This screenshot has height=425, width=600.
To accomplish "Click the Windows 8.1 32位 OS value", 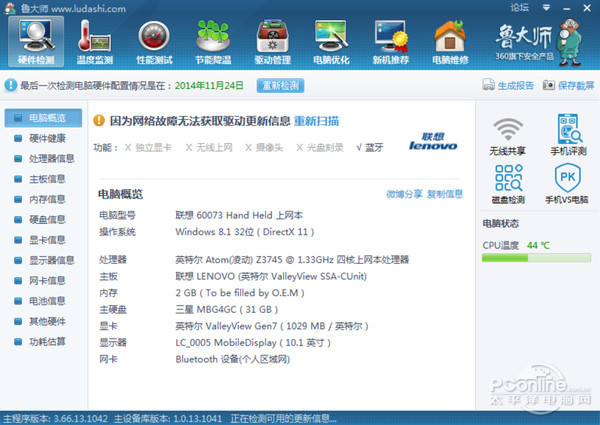I will pyautogui.click(x=245, y=232).
